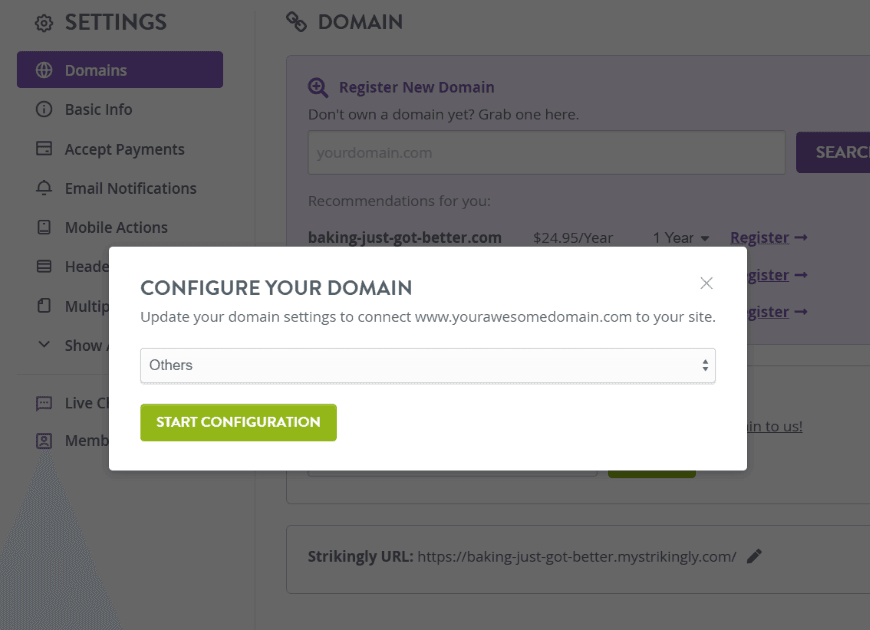The width and height of the screenshot is (870, 630).
Task: Click the yourdomain.com search input field
Action: coord(546,152)
